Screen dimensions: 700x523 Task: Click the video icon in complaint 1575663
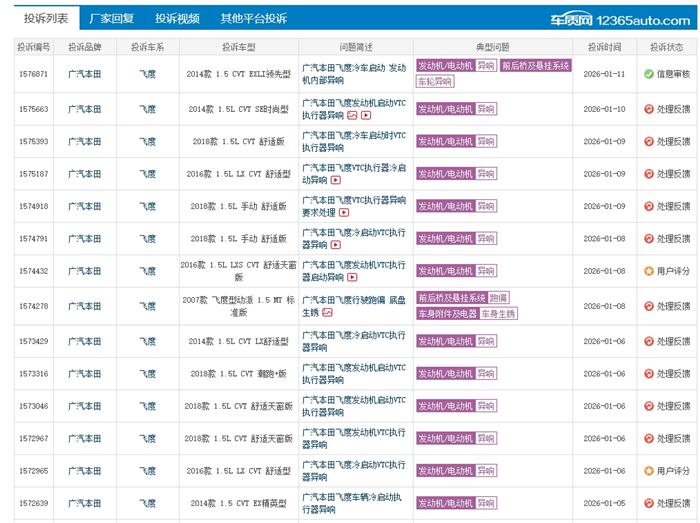tap(365, 115)
